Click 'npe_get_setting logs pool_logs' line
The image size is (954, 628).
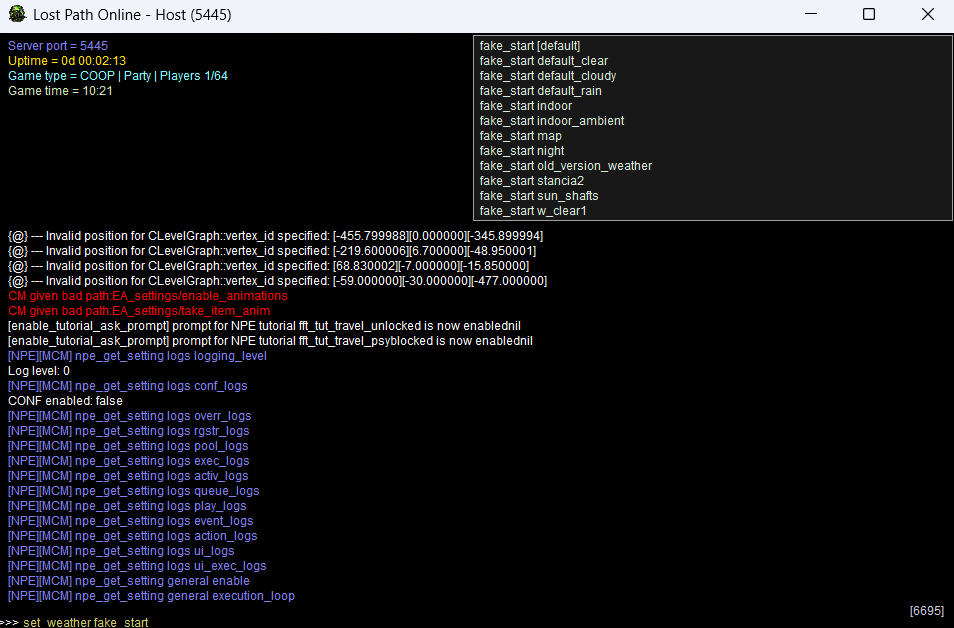(128, 445)
